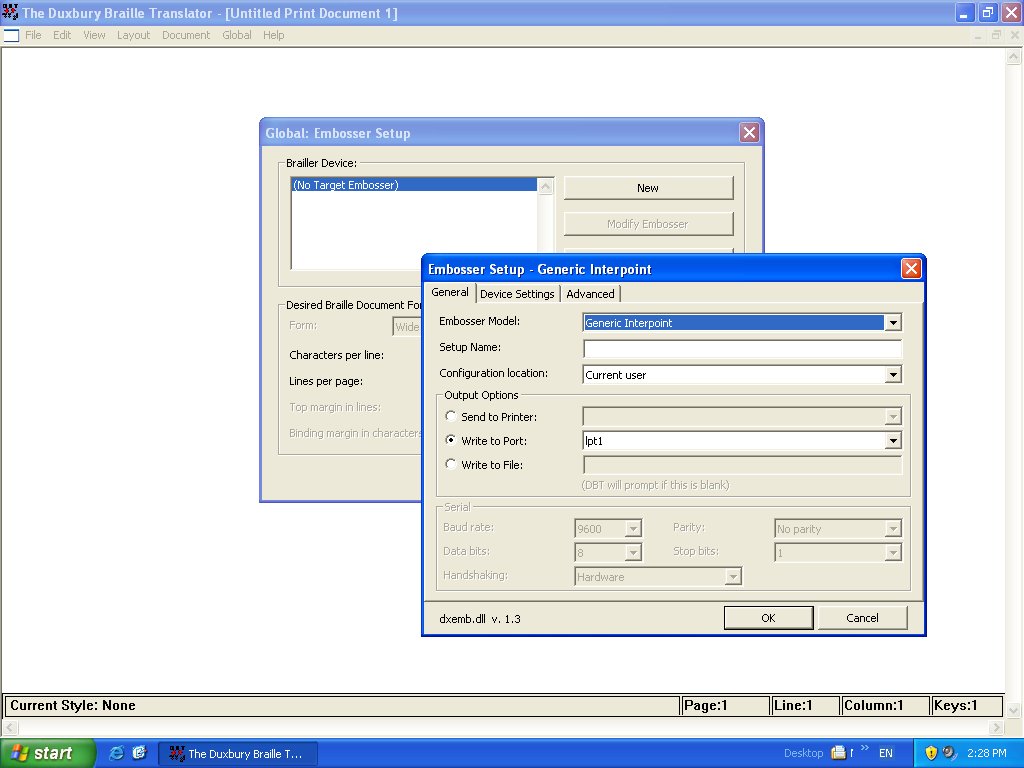Screen dimensions: 1024x768
Task: Open the Parity dropdown
Action: [893, 528]
